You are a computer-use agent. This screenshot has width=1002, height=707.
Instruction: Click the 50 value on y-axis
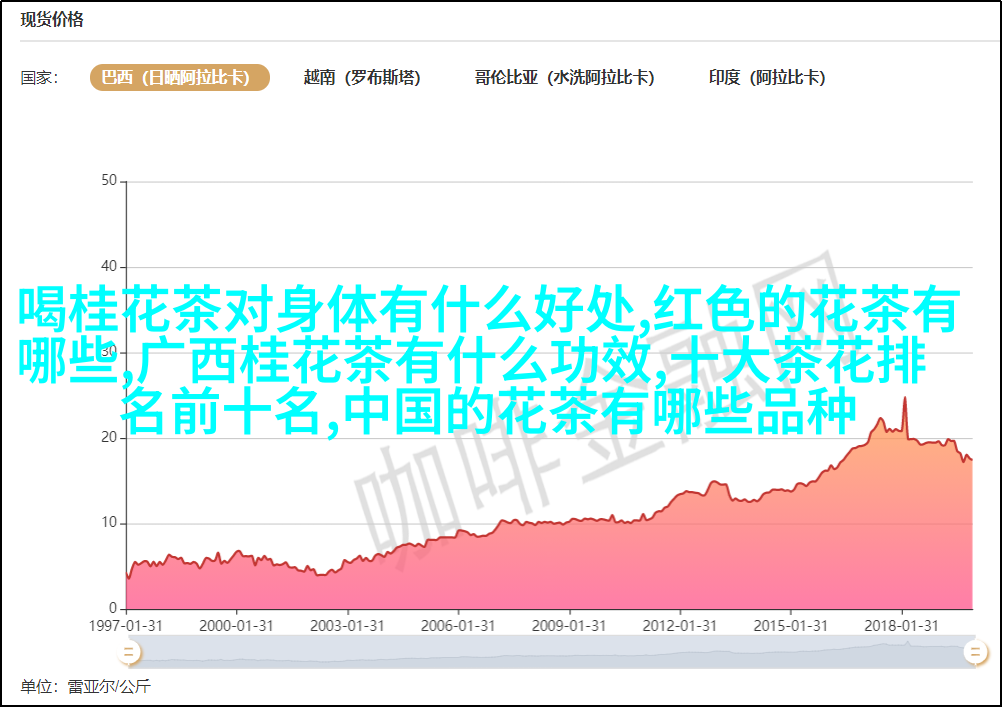109,181
